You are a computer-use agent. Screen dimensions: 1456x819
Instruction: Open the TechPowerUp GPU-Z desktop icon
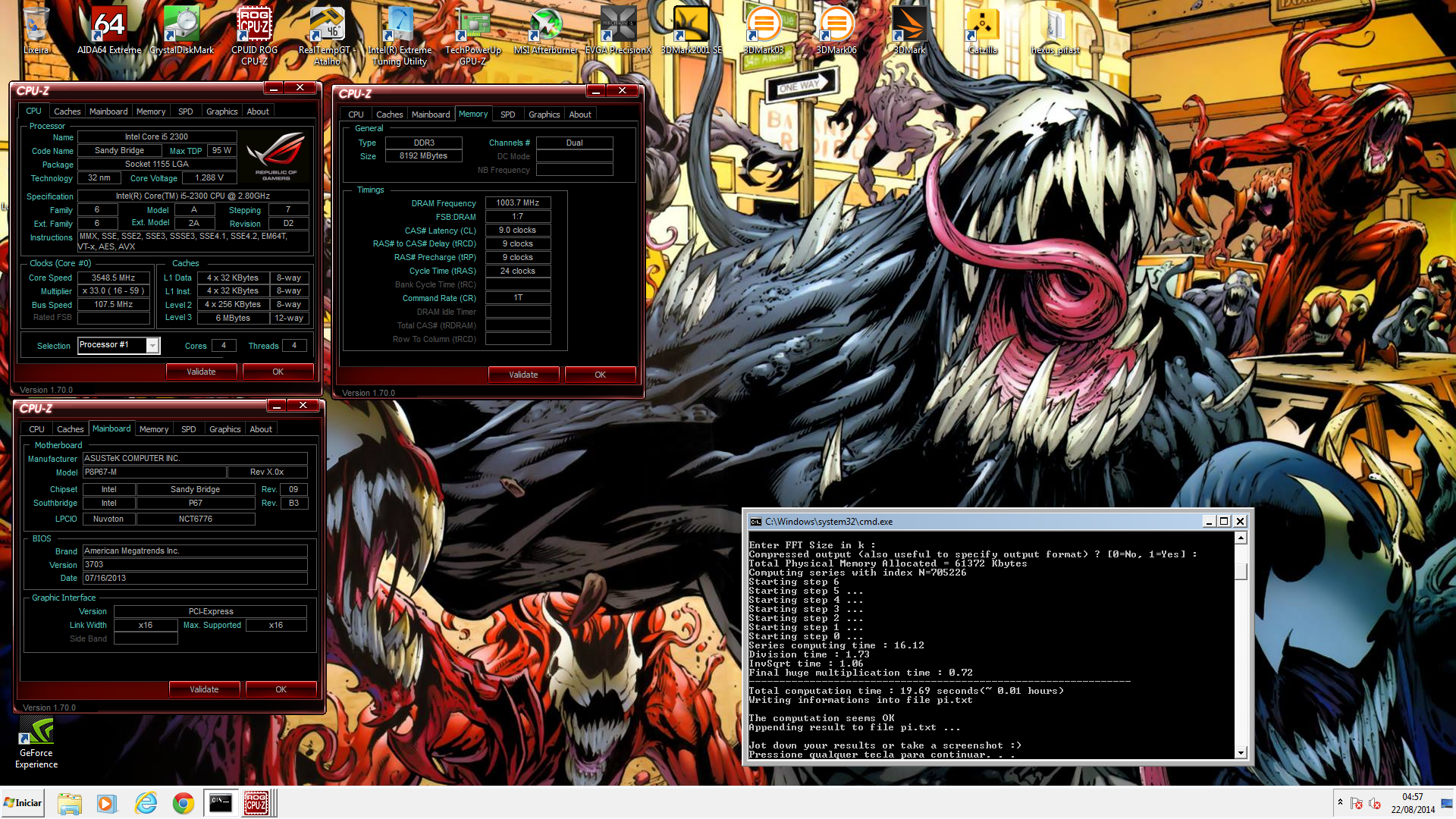(x=472, y=36)
